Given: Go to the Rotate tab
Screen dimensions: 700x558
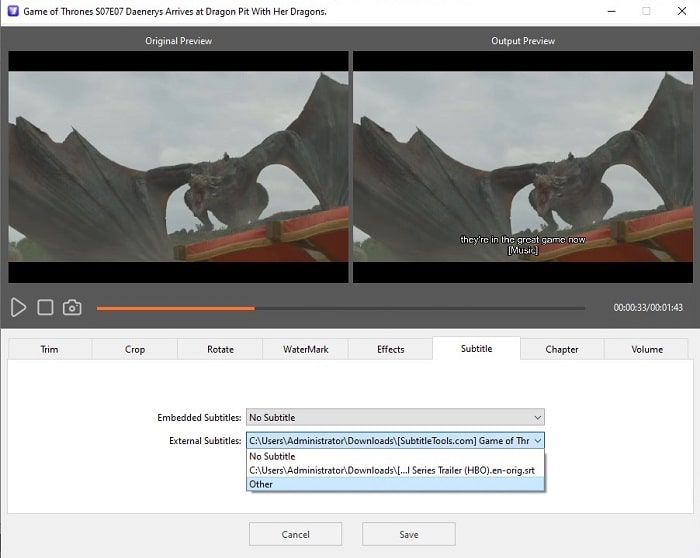Looking at the screenshot, I should pyautogui.click(x=220, y=349).
